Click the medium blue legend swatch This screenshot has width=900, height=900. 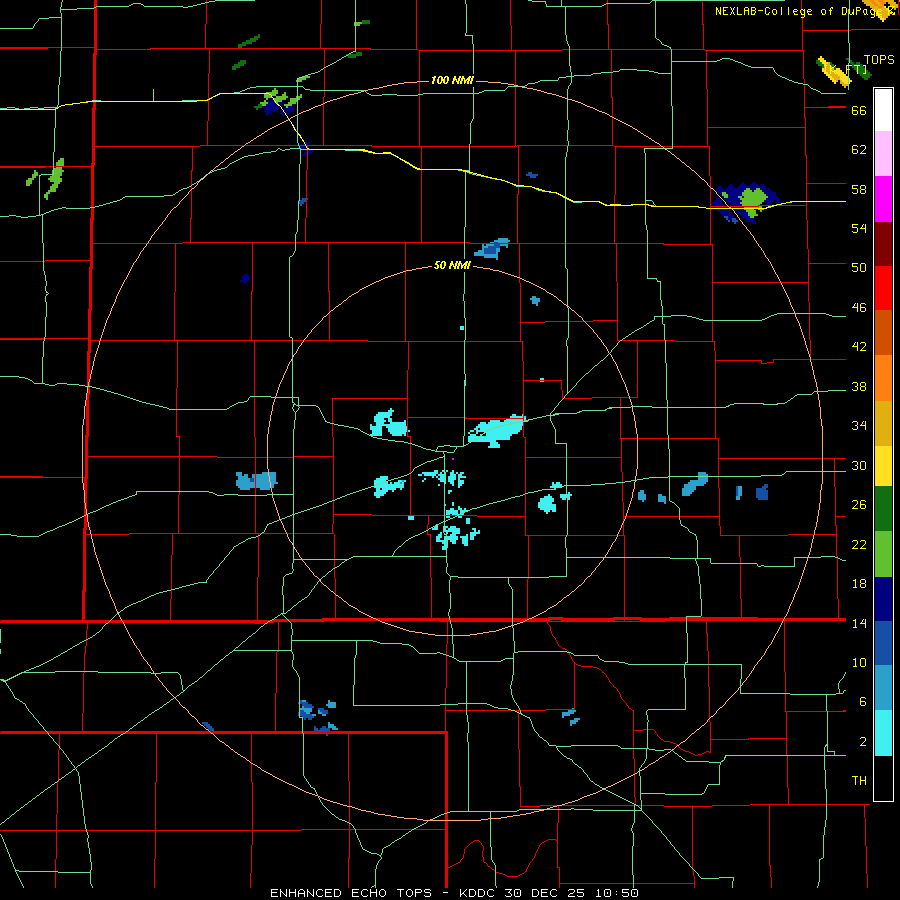click(883, 643)
